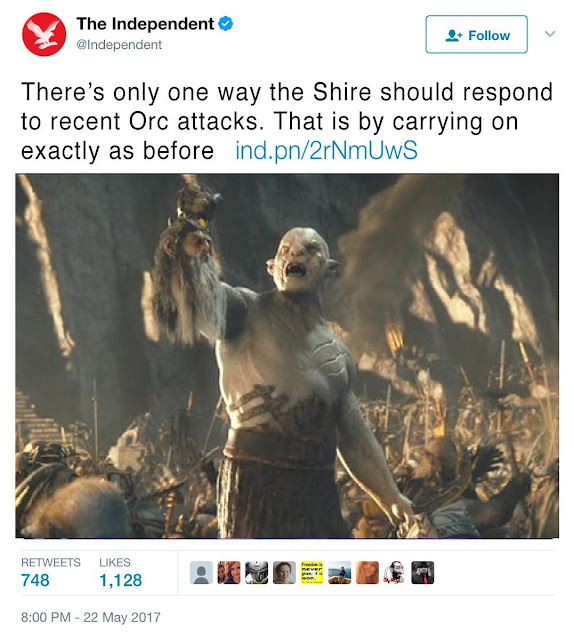Follow The Independent account
Screen dimensions: 574x640
[476, 35]
